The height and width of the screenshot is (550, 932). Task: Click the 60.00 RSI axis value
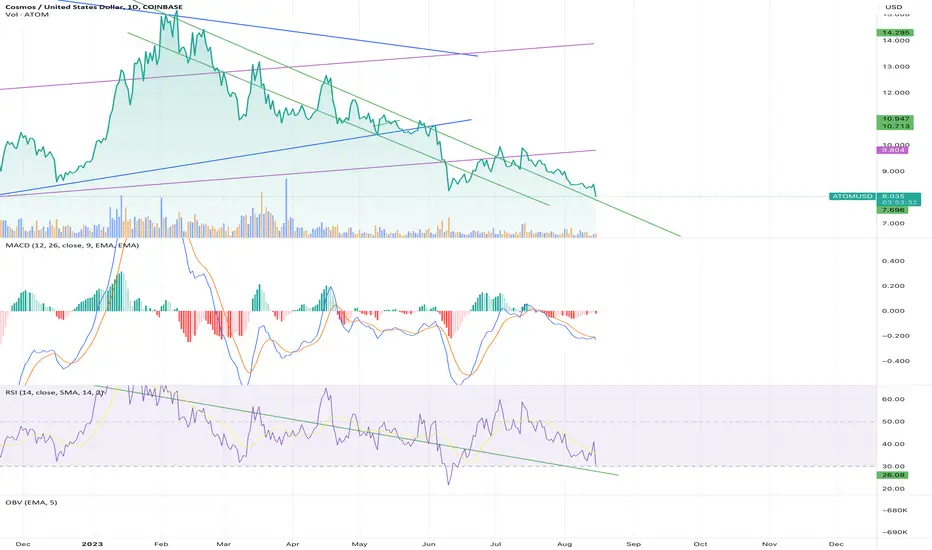click(x=895, y=399)
